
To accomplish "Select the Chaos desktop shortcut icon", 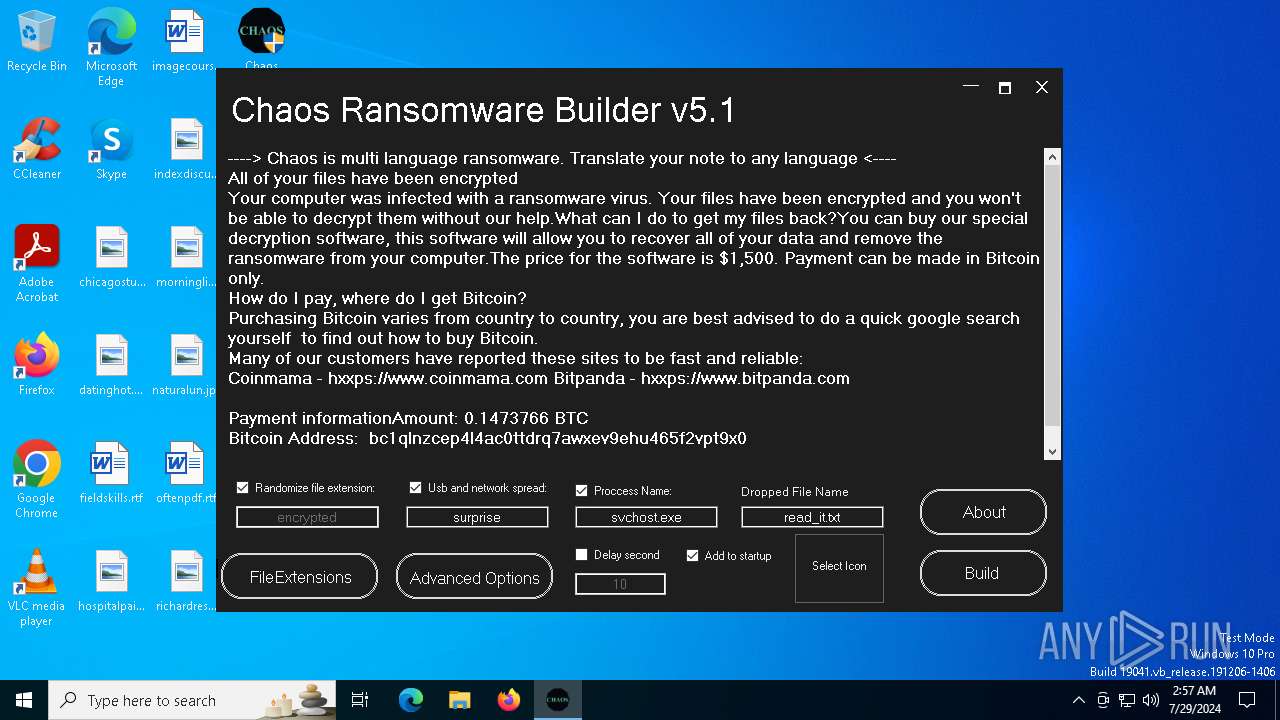I will [x=261, y=38].
